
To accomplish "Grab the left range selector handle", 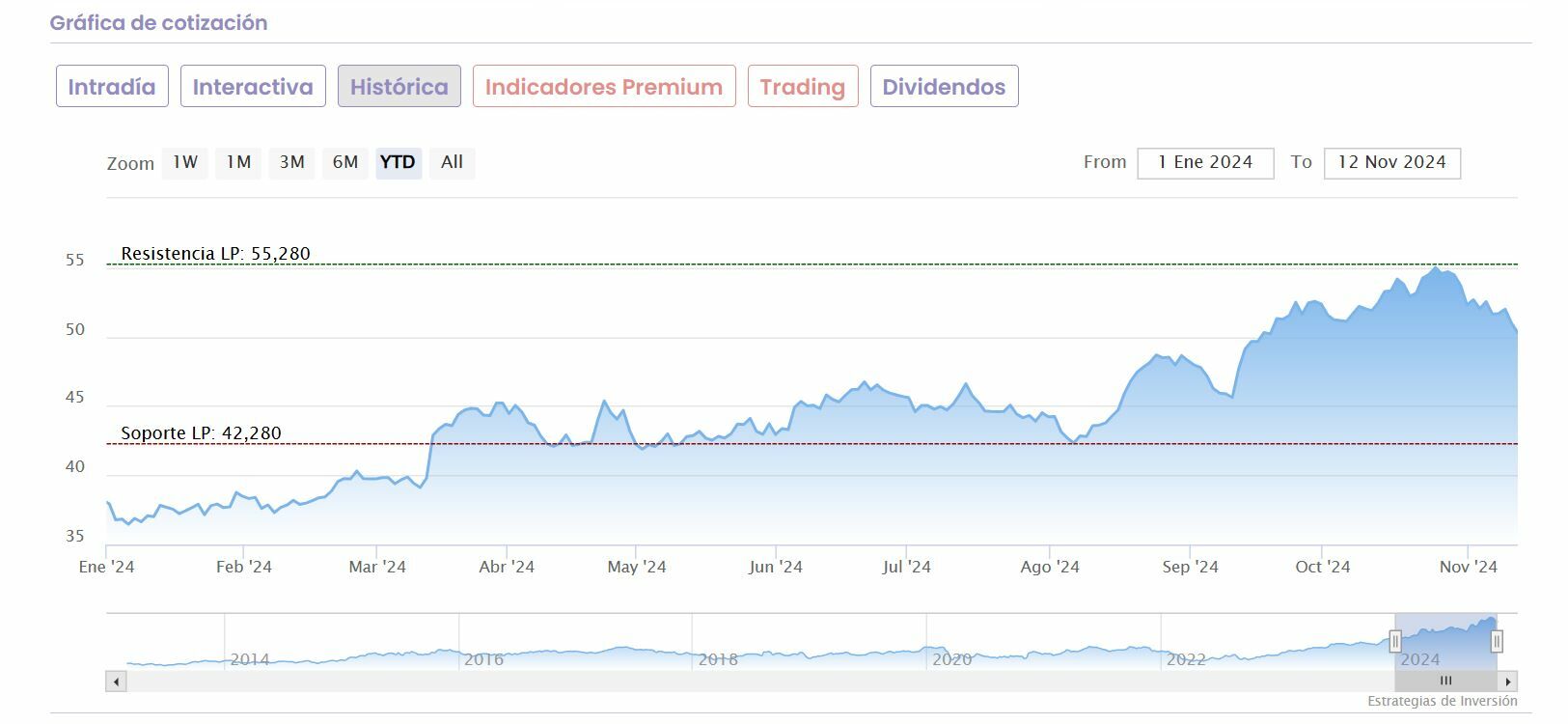I will (x=1395, y=641).
